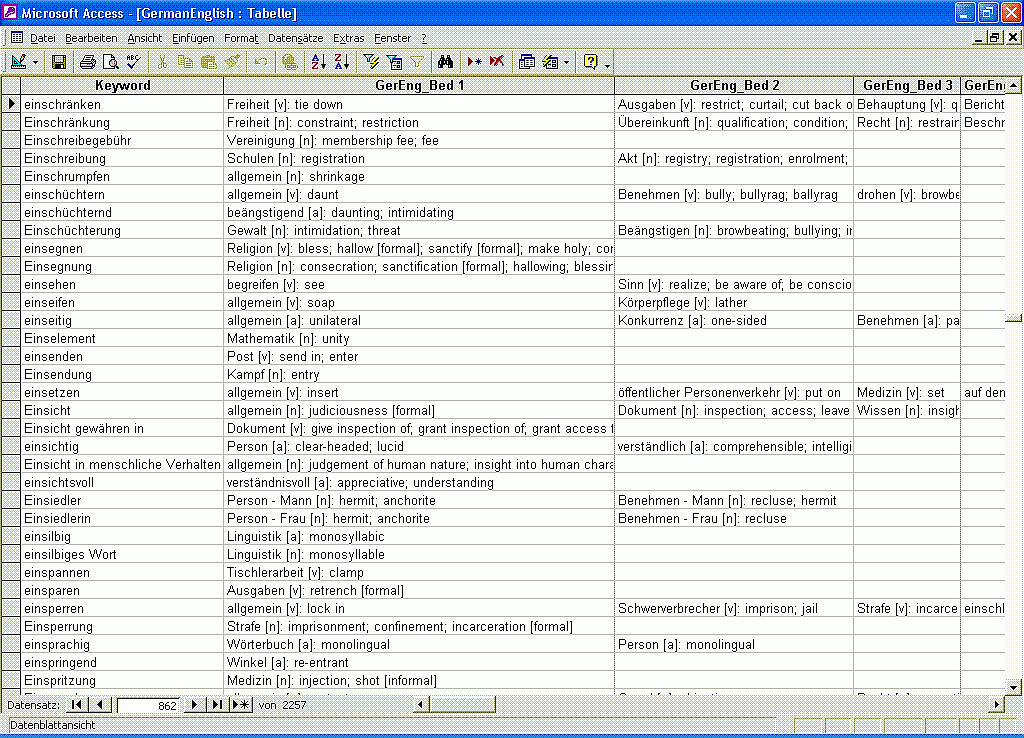
Task: Delete the record using the red X arrow icon
Action: coord(497,62)
